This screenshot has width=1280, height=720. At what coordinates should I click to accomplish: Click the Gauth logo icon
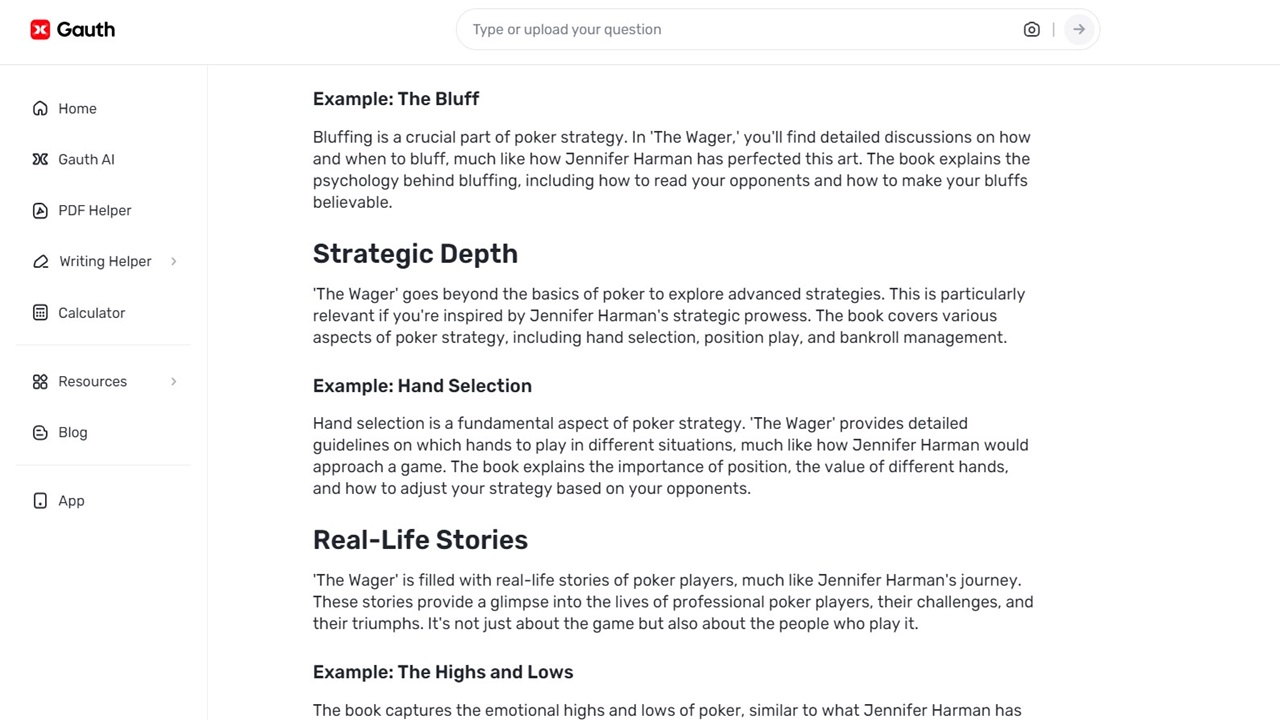click(40, 30)
